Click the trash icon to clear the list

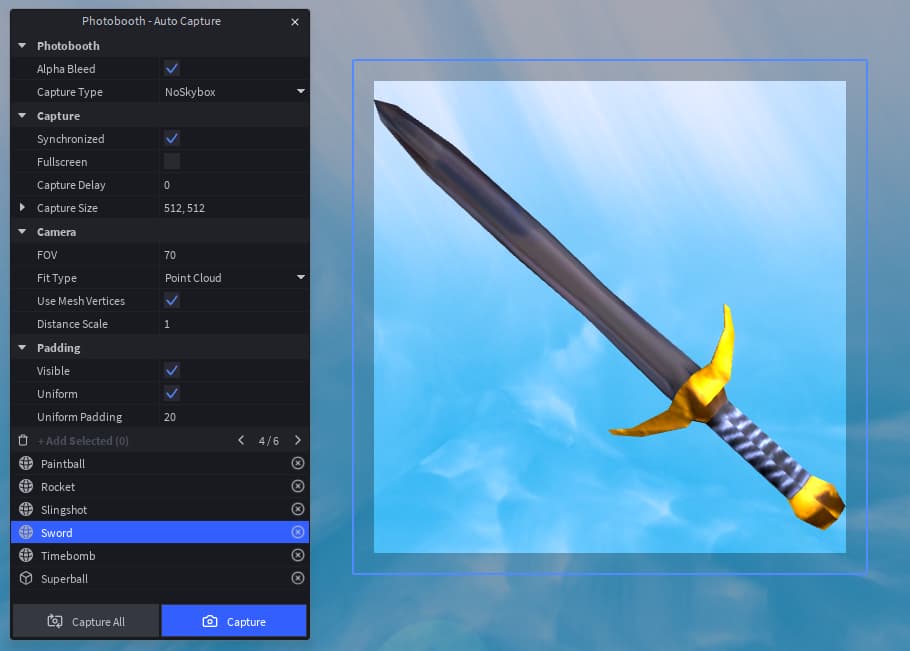pos(23,440)
